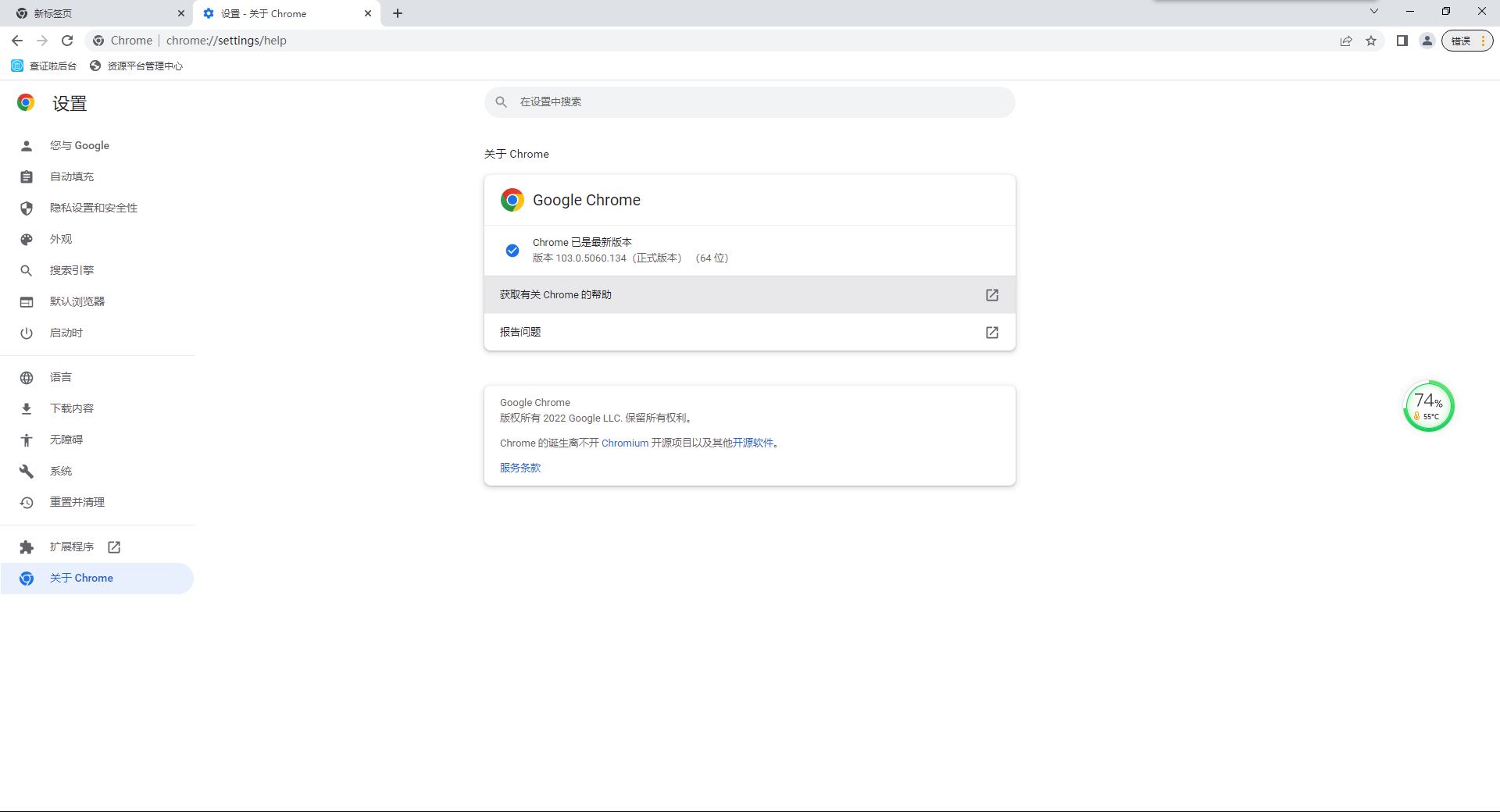Click the forward navigation arrow
The height and width of the screenshot is (812, 1500).
(x=42, y=41)
